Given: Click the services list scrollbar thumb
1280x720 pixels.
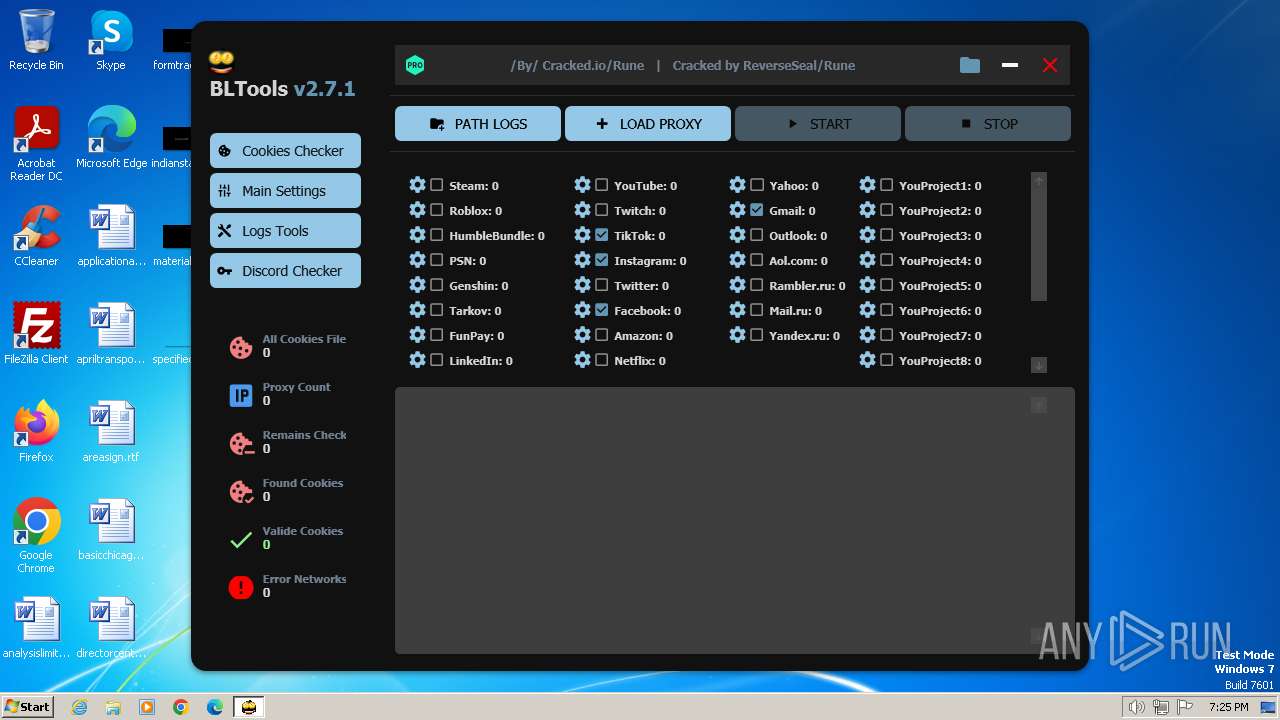Looking at the screenshot, I should 1039,245.
